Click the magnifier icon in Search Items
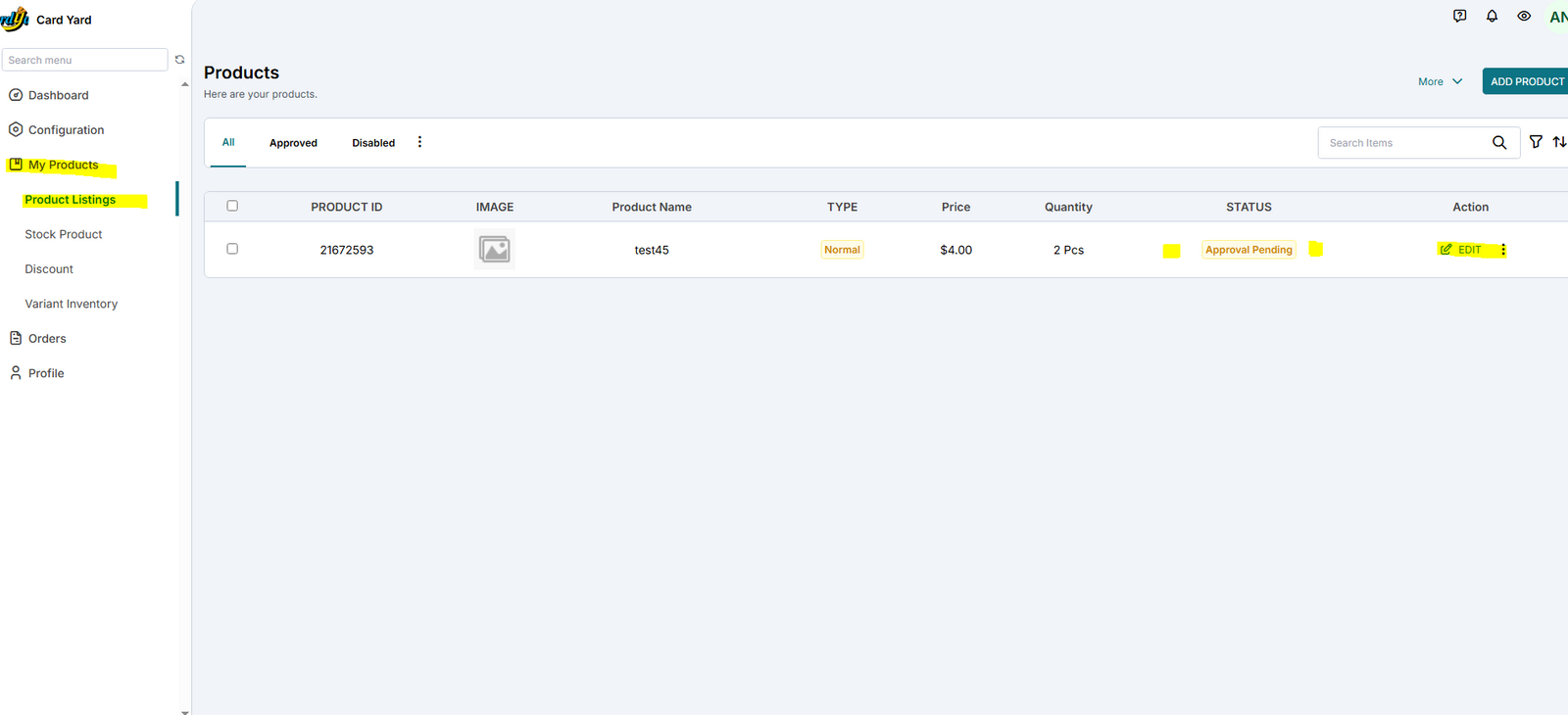The width and height of the screenshot is (1568, 715). 1498,143
